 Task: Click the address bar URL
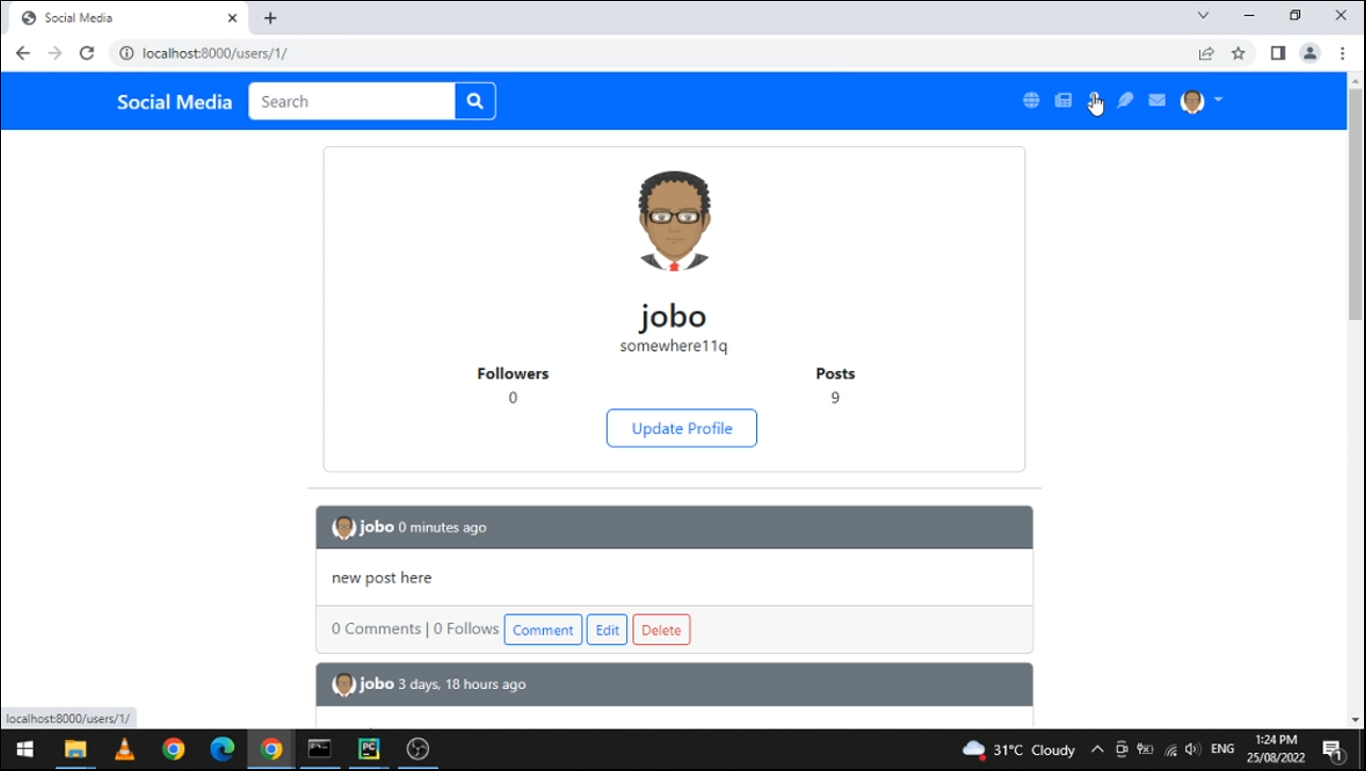pyautogui.click(x=215, y=53)
